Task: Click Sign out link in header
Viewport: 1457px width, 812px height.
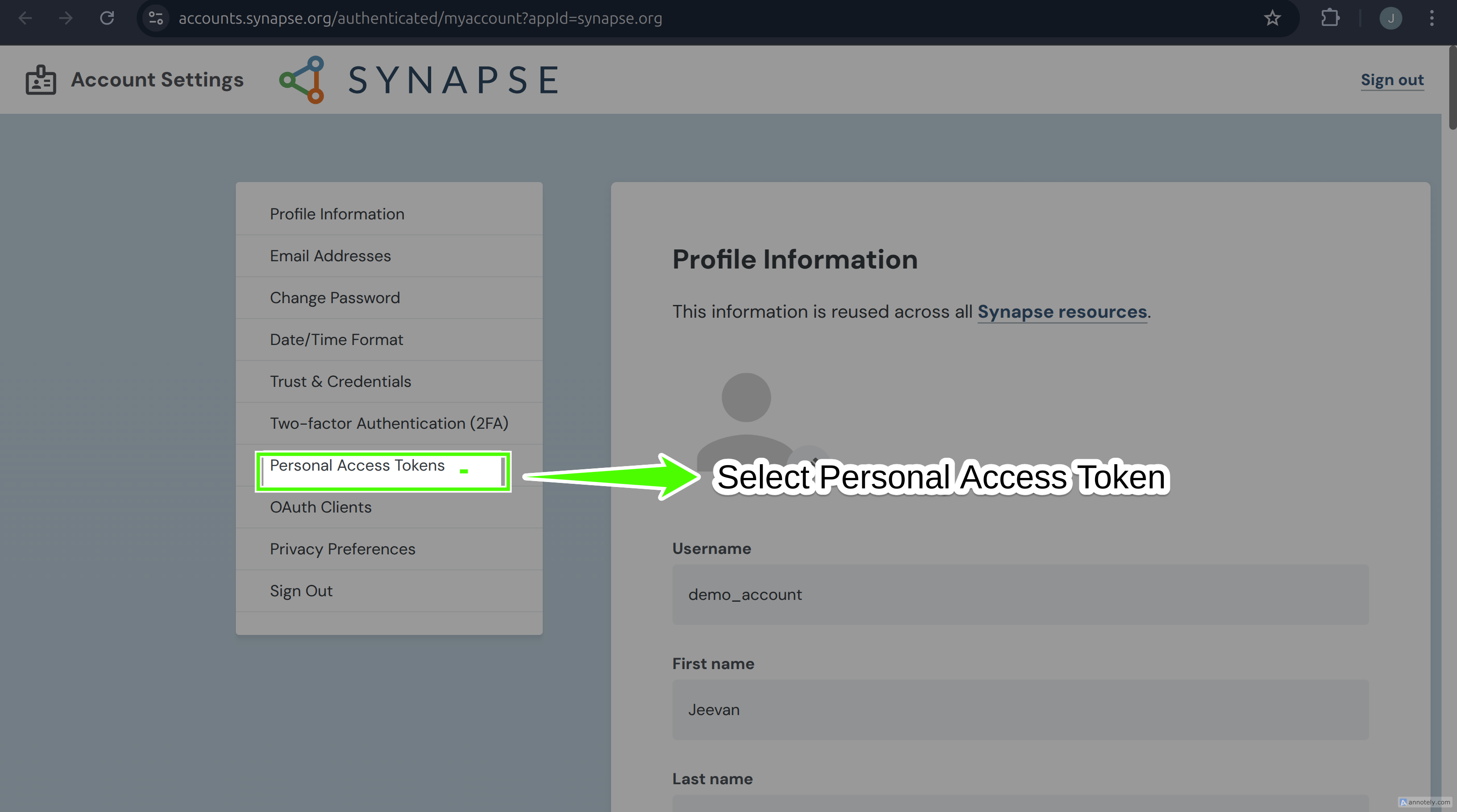Action: (1392, 80)
